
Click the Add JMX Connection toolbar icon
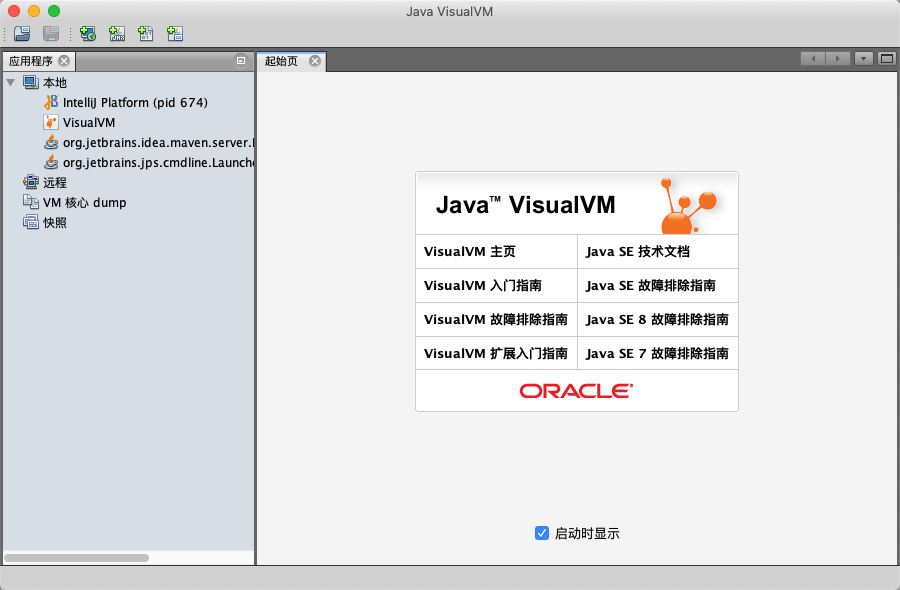pyautogui.click(x=117, y=34)
